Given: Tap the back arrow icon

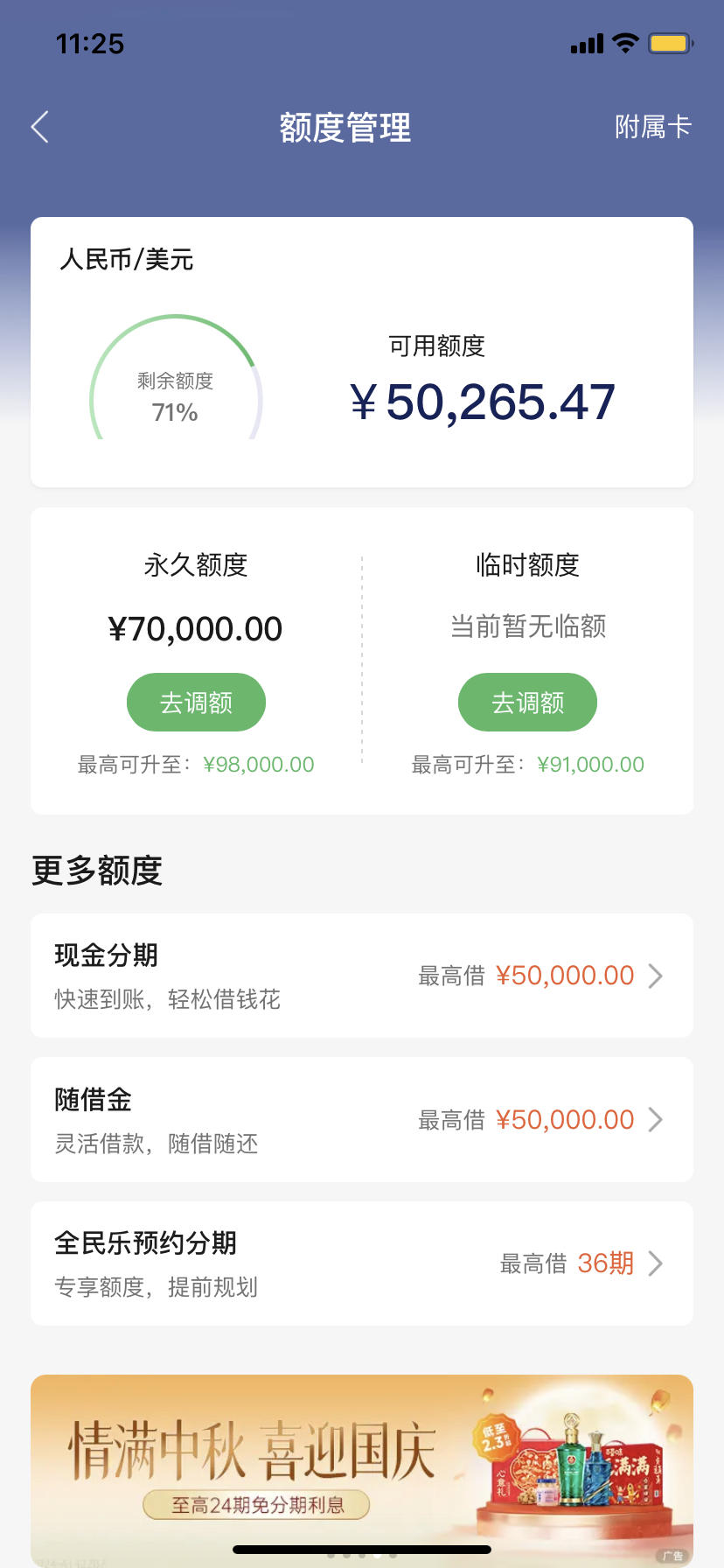Looking at the screenshot, I should point(39,128).
